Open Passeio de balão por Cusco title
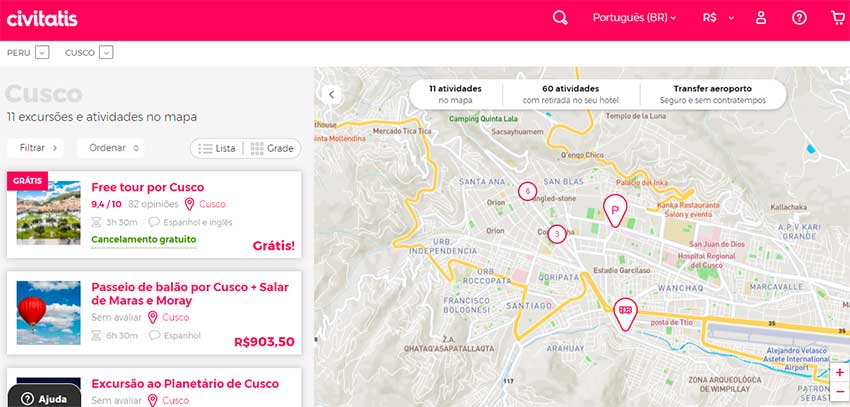The width and height of the screenshot is (850, 407). click(190, 294)
